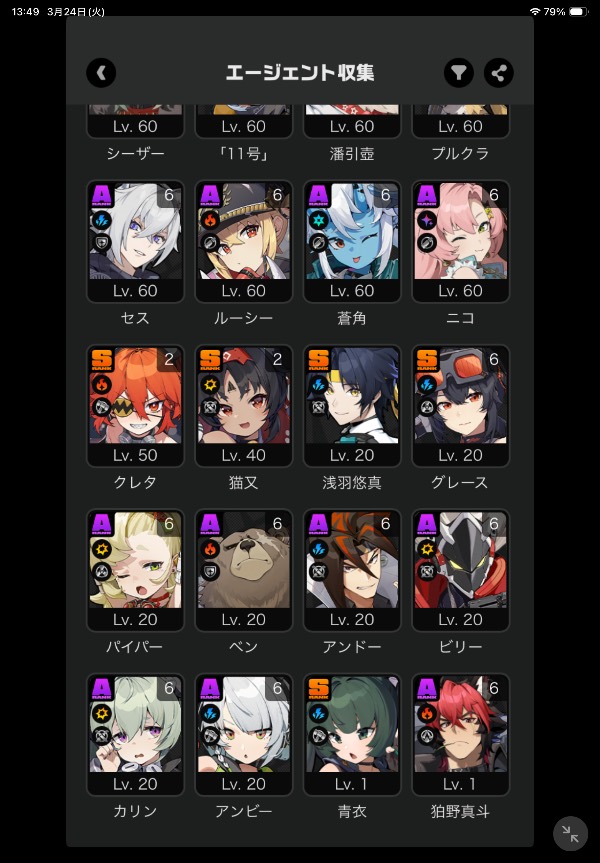Viewport: 600px width, 863px height.
Task: Tap the アンビー agent name label
Action: pyautogui.click(x=243, y=811)
